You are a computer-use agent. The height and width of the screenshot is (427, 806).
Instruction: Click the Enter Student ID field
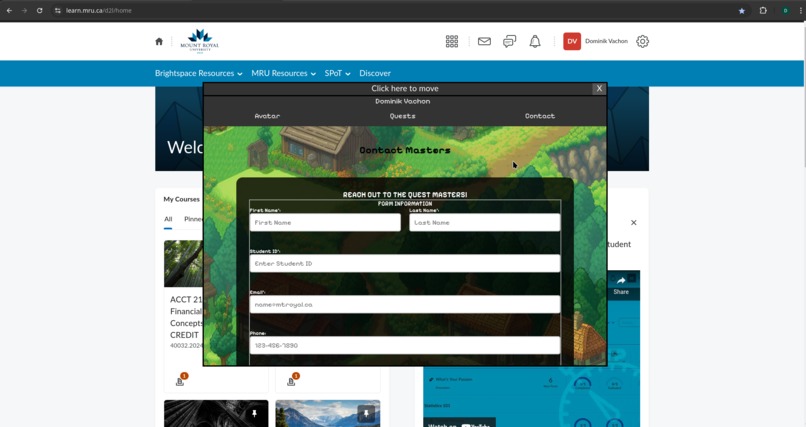pyautogui.click(x=405, y=264)
